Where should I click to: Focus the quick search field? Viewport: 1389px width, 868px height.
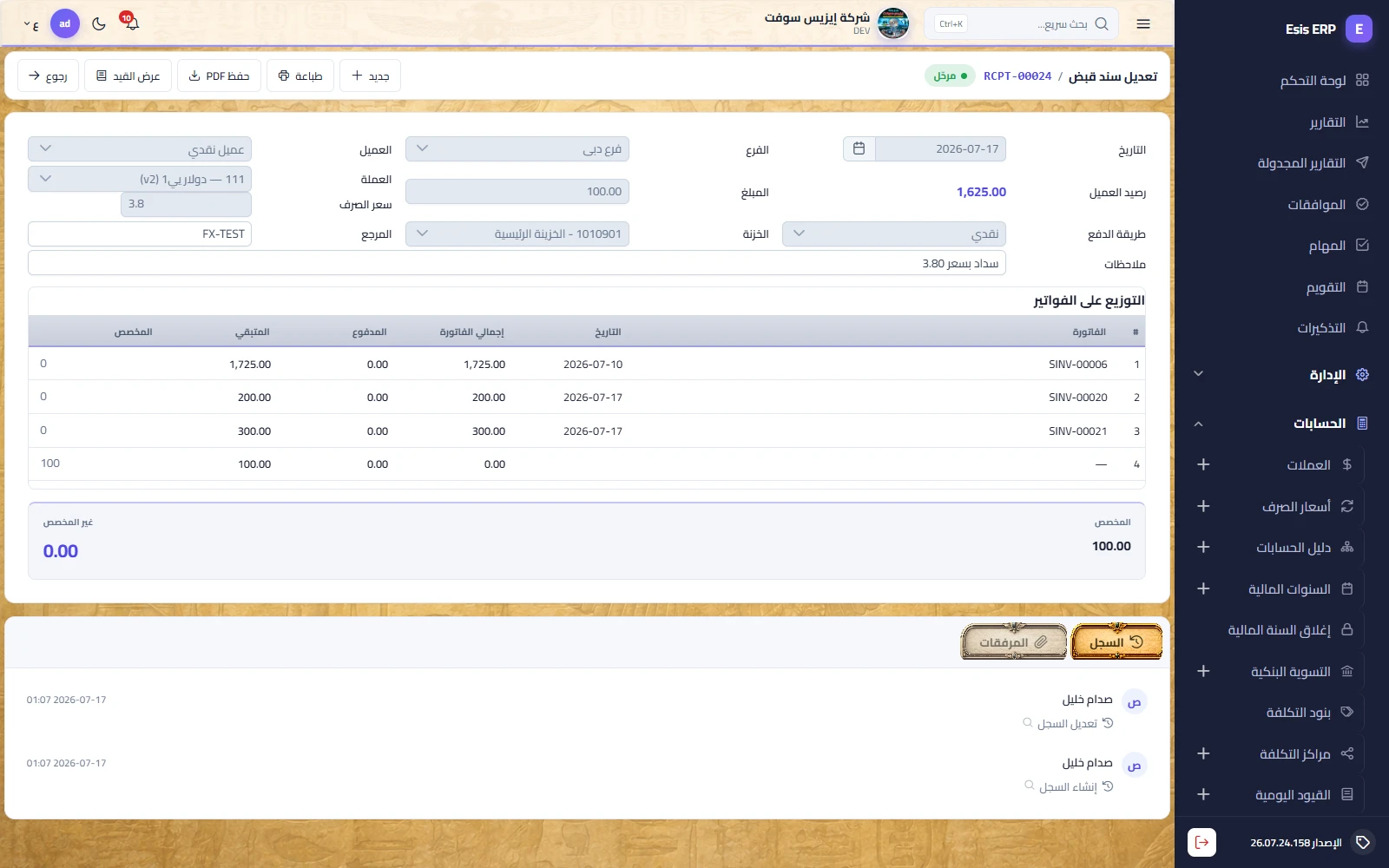(x=1021, y=24)
